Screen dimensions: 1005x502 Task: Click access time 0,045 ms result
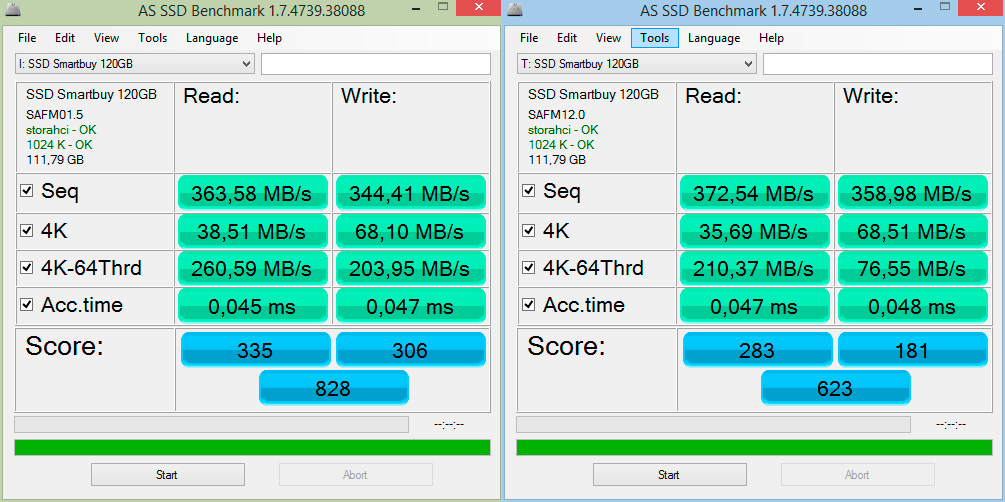[253, 306]
